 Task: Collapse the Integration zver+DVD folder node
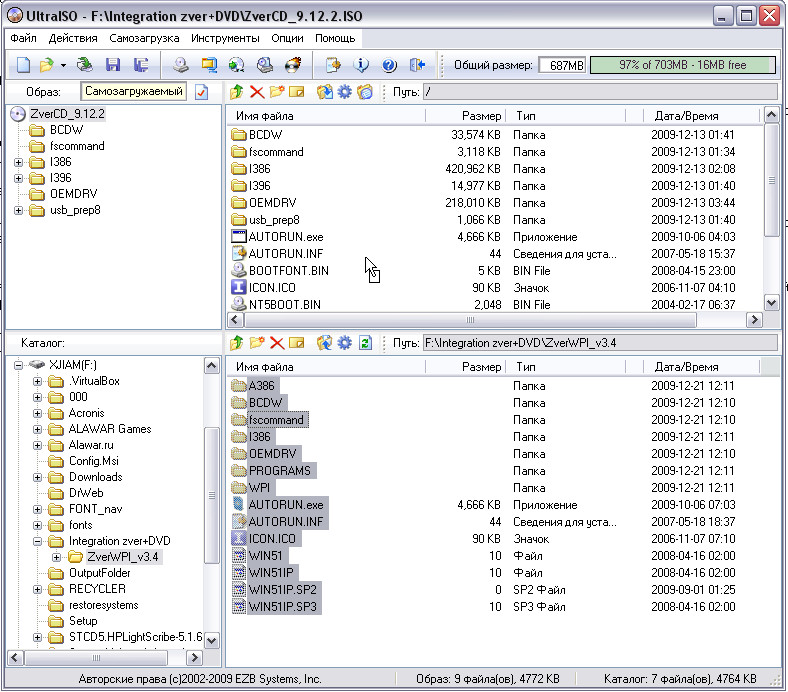point(38,541)
